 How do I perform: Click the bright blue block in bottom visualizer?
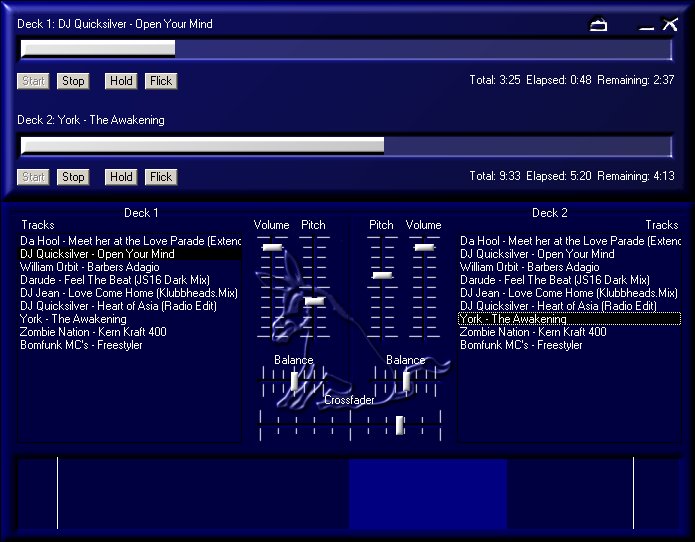point(428,494)
